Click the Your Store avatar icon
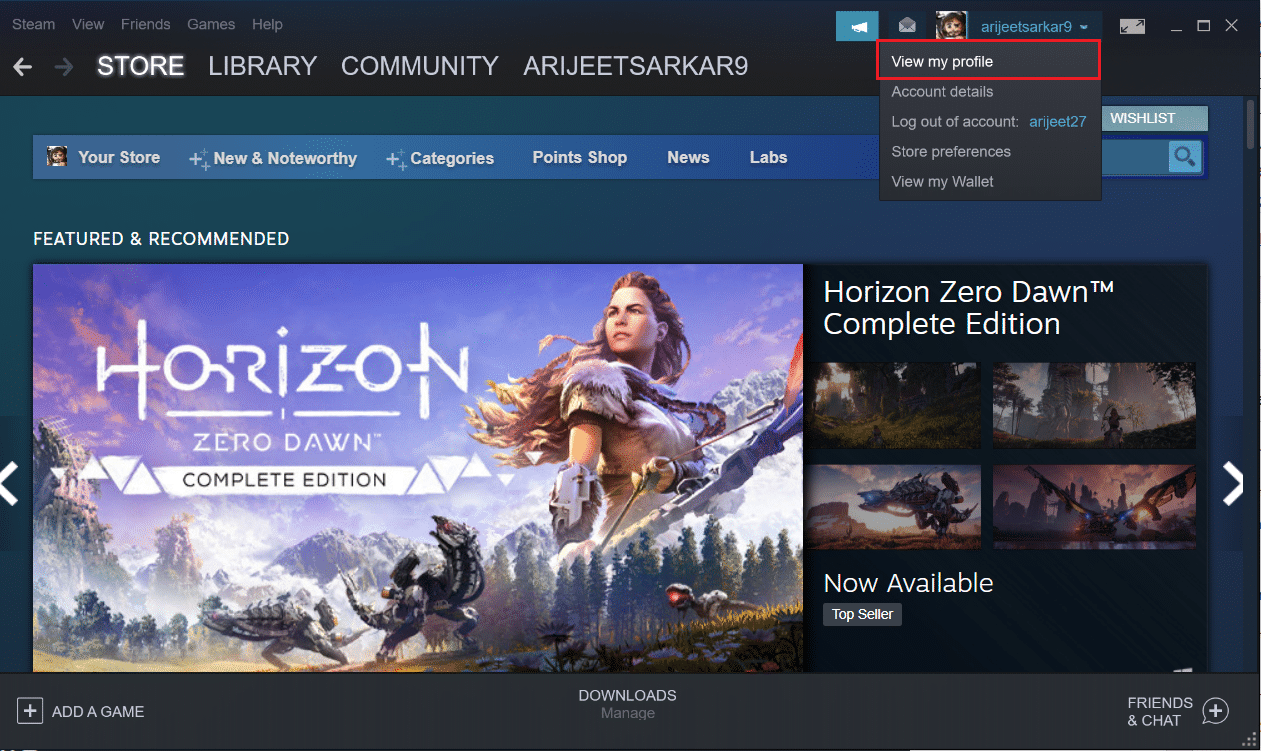The image size is (1261, 751). [x=57, y=157]
